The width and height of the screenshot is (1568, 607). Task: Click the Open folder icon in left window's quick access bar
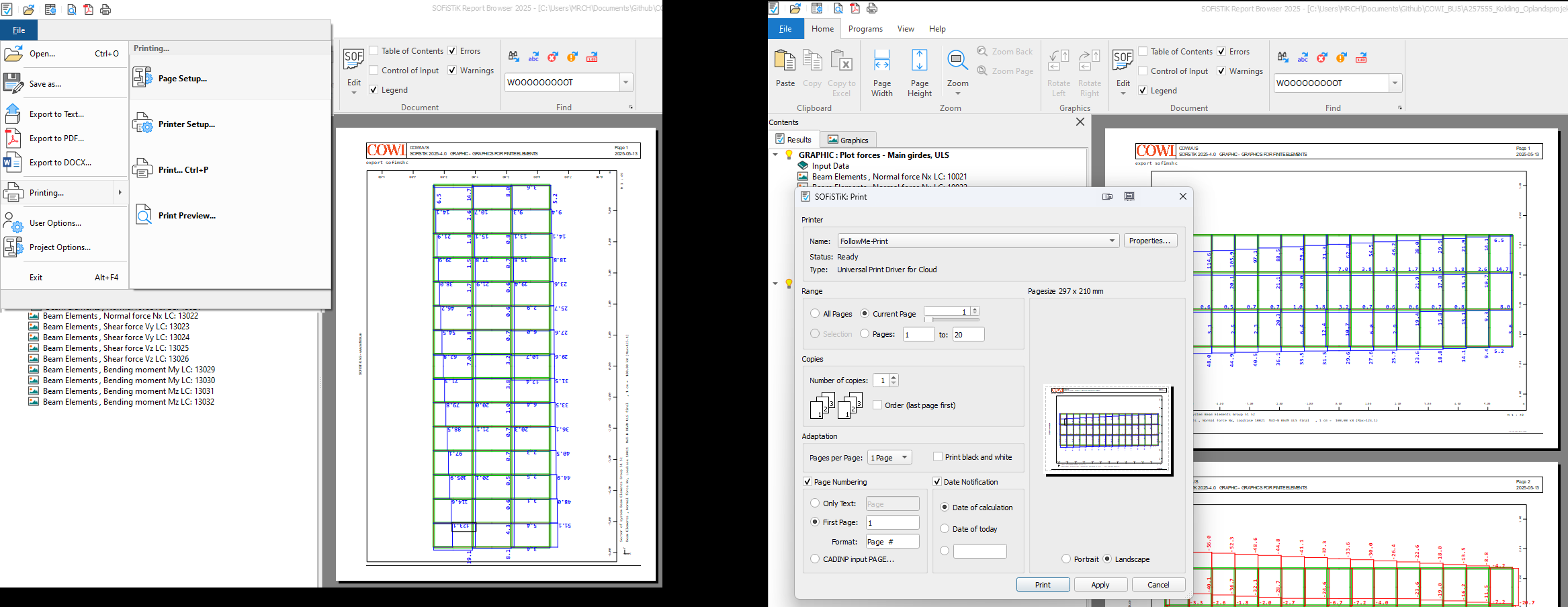[28, 9]
